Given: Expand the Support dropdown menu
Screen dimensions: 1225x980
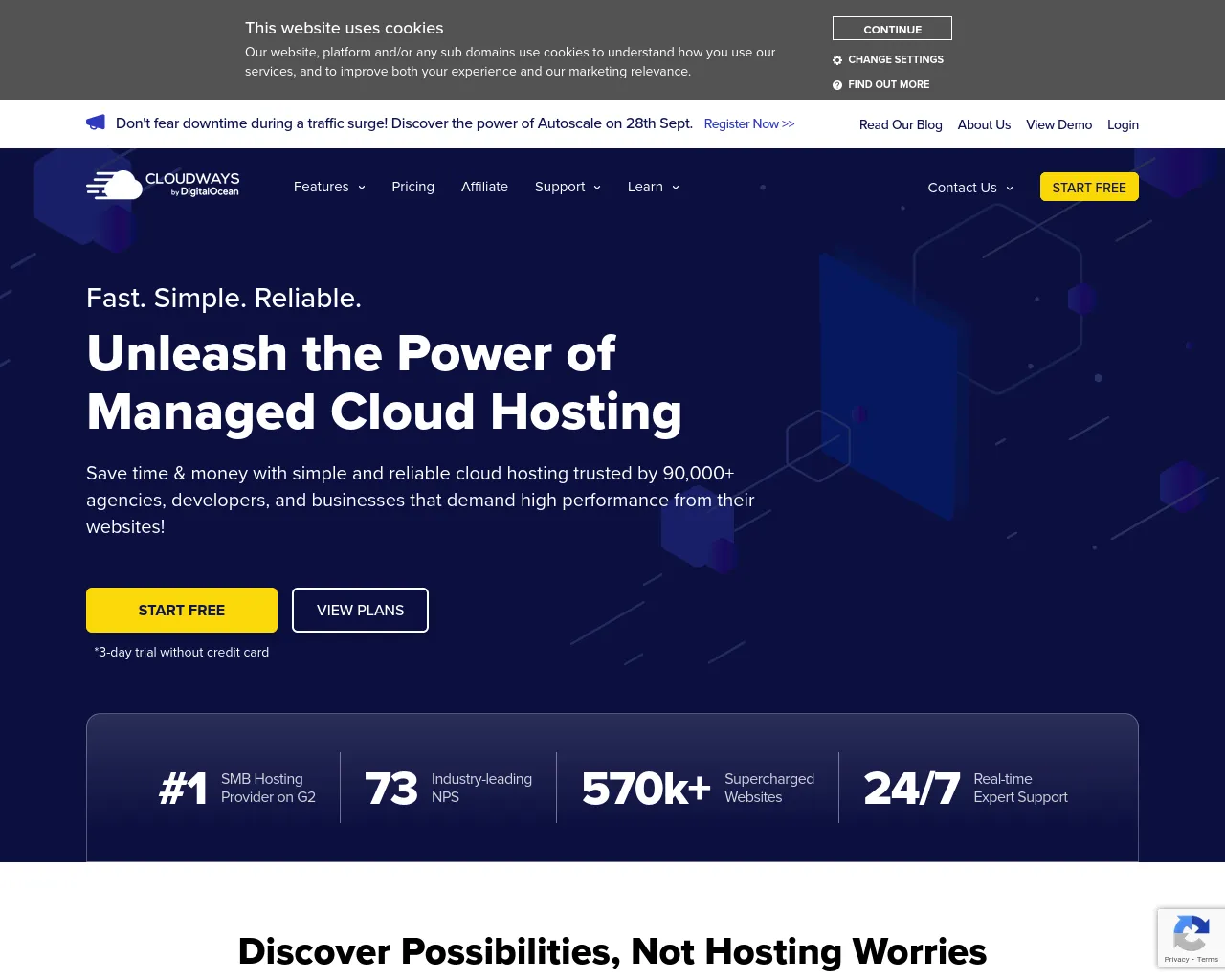Looking at the screenshot, I should [568, 188].
